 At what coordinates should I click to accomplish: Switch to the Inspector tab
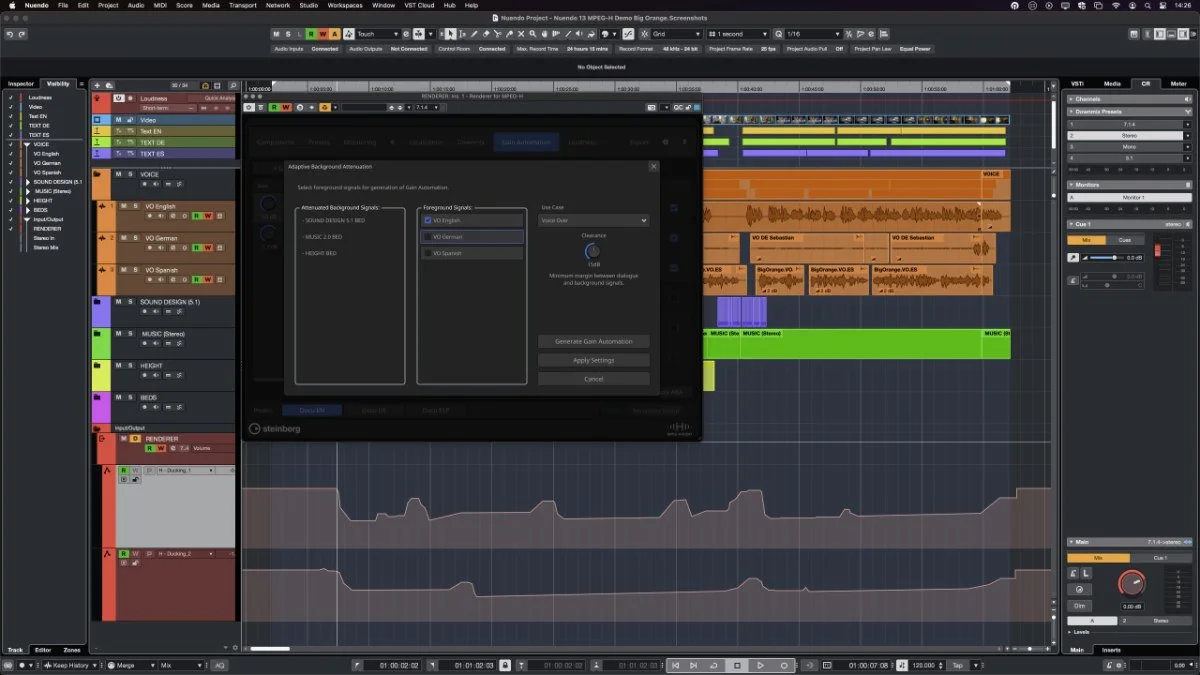(21, 84)
